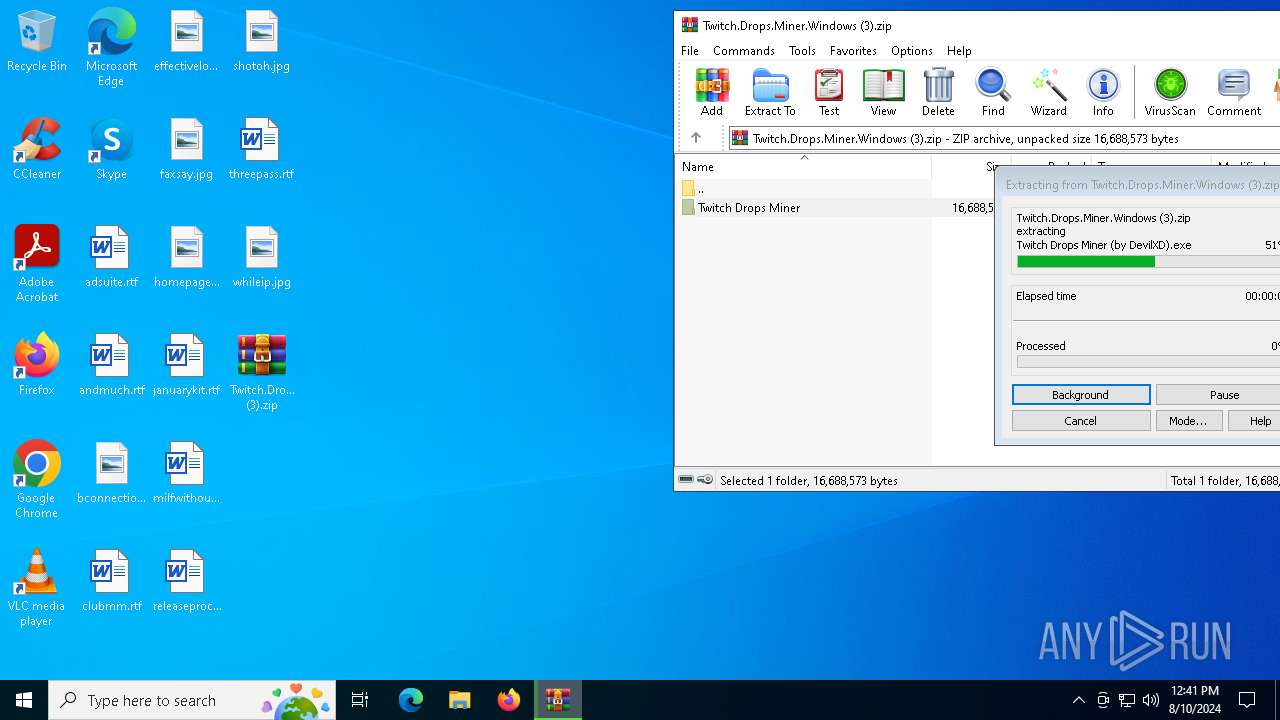Click the Add toolbar icon in WinRAR
Screen dimensions: 1280x720
pyautogui.click(x=711, y=92)
